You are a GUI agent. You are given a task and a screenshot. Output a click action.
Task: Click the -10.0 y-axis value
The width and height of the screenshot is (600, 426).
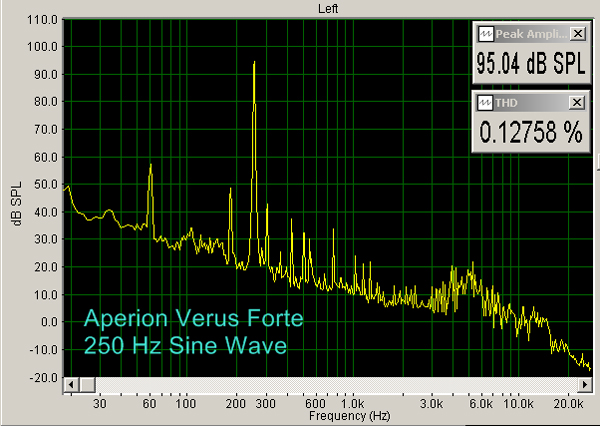coord(44,349)
